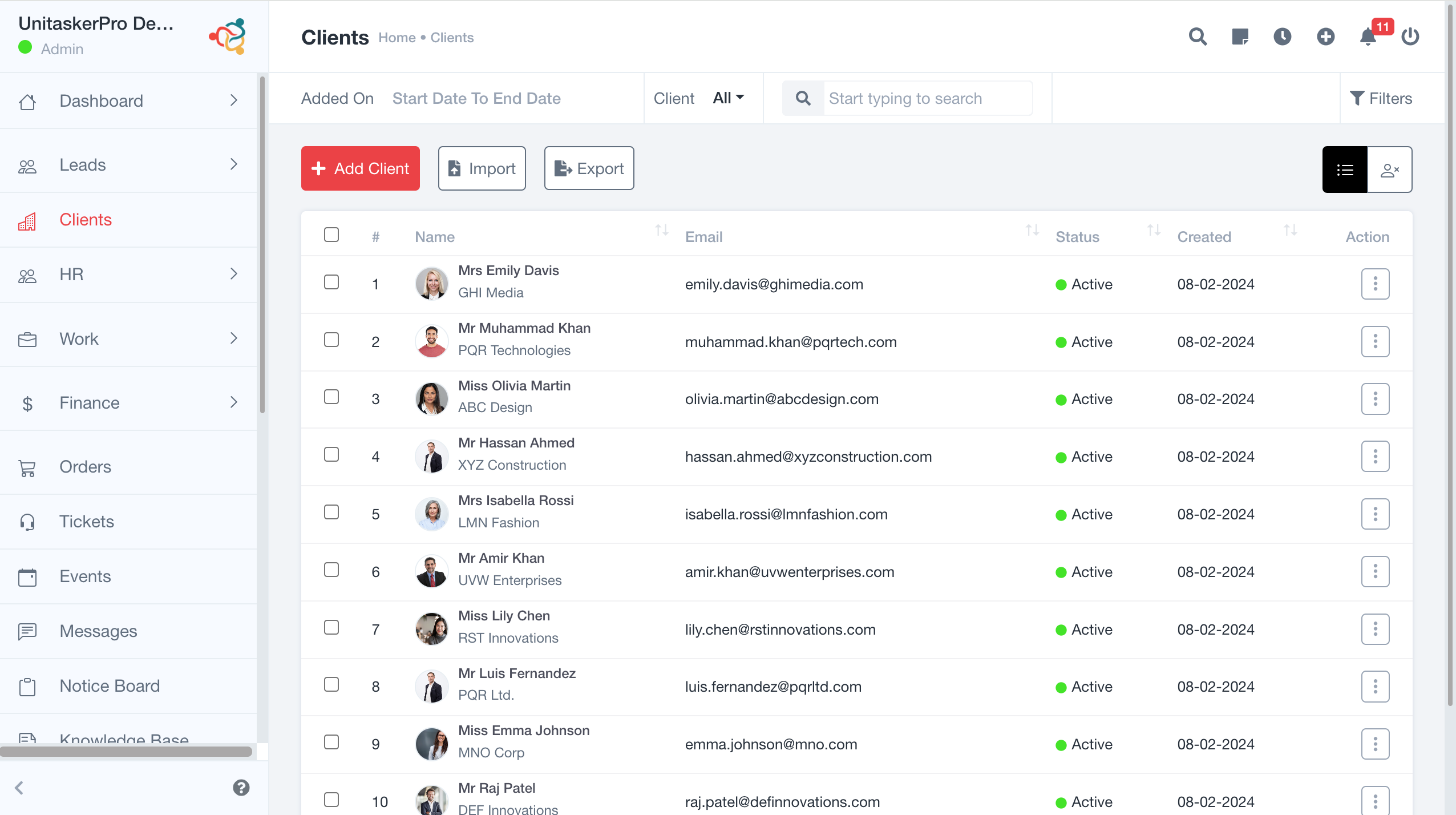
Task: Open Events in the sidebar
Action: 128,576
